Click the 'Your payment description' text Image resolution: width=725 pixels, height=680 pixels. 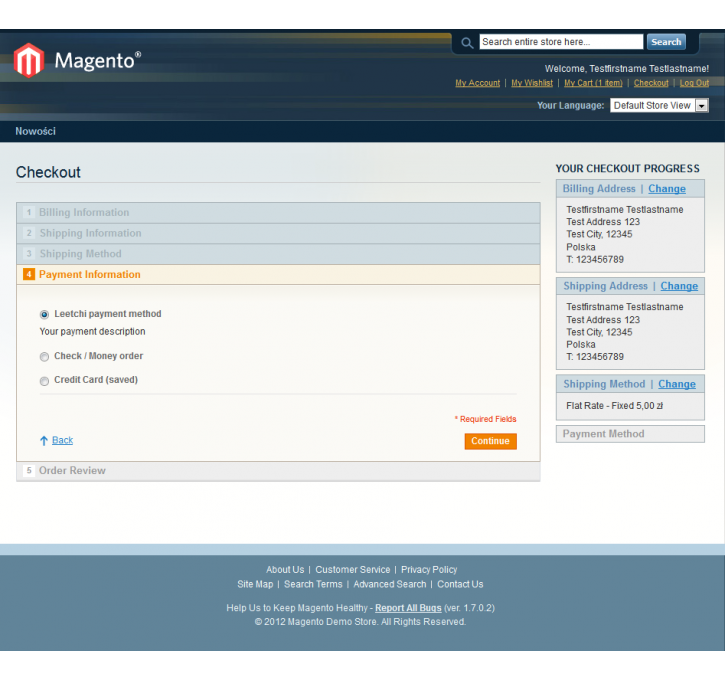pyautogui.click(x=92, y=331)
